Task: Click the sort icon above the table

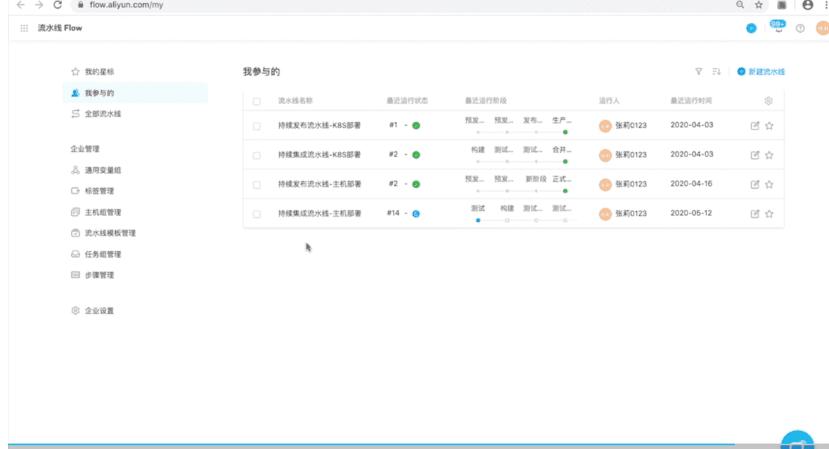Action: [716, 71]
